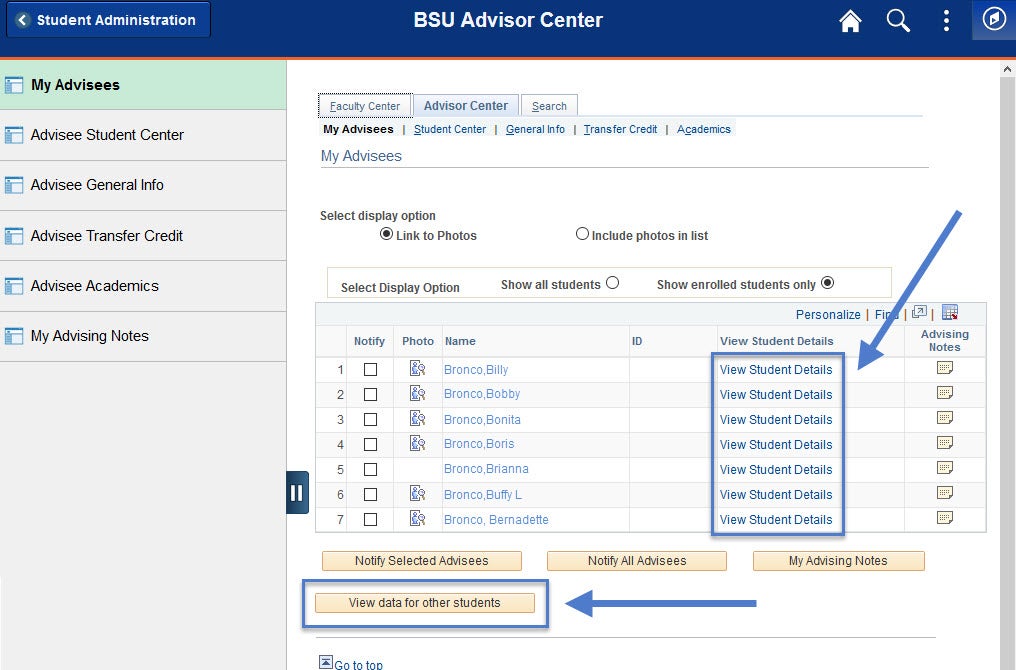This screenshot has height=670, width=1016.
Task: Open the three-dot actions menu
Action: pyautogui.click(x=946, y=20)
